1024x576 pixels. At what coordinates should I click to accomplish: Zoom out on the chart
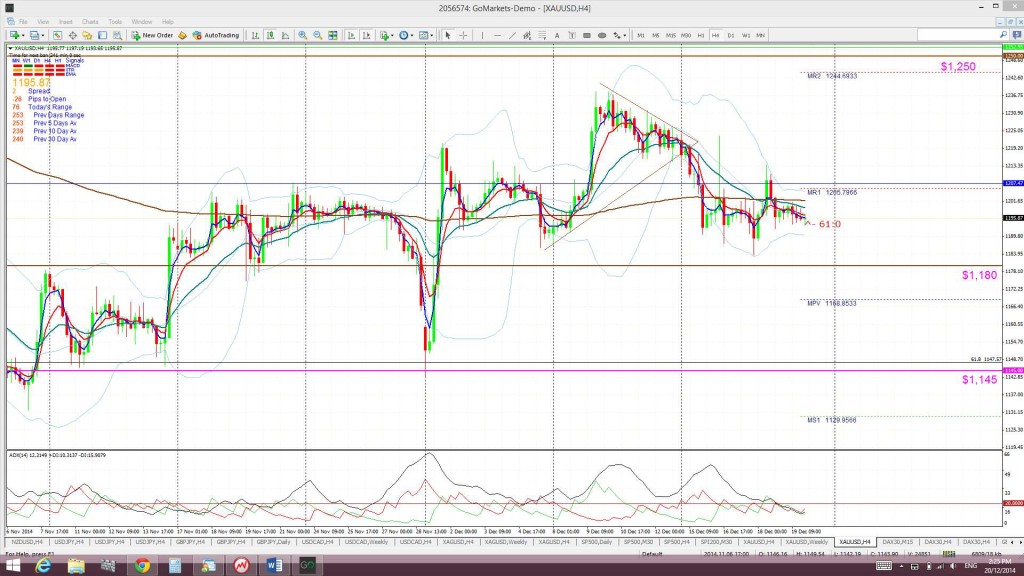click(x=317, y=35)
